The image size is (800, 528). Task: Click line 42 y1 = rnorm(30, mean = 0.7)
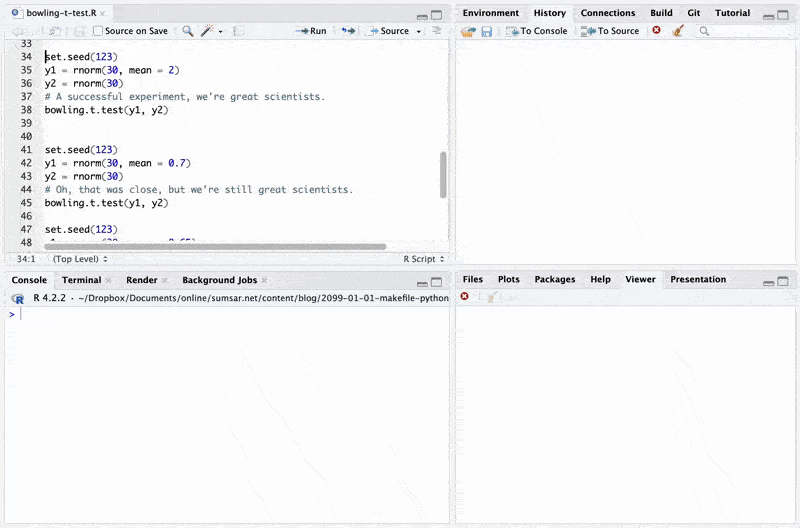[118, 163]
